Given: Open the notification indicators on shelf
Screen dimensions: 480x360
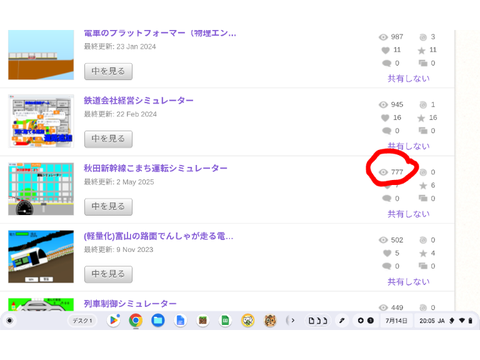Looking at the screenshot, I should (365, 321).
